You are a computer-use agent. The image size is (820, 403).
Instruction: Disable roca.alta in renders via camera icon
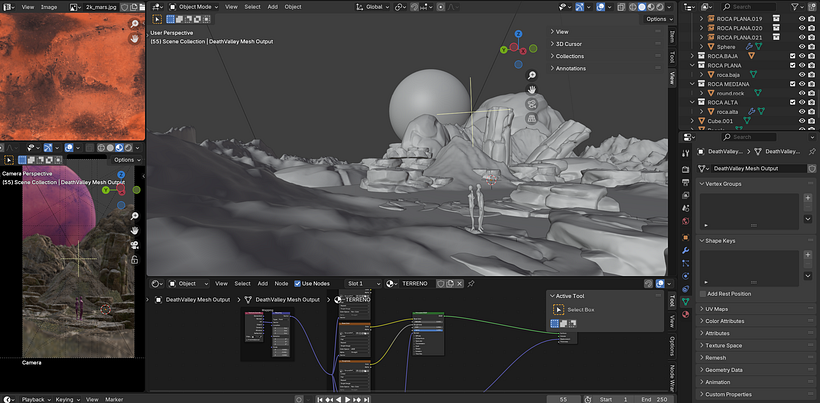click(x=811, y=111)
